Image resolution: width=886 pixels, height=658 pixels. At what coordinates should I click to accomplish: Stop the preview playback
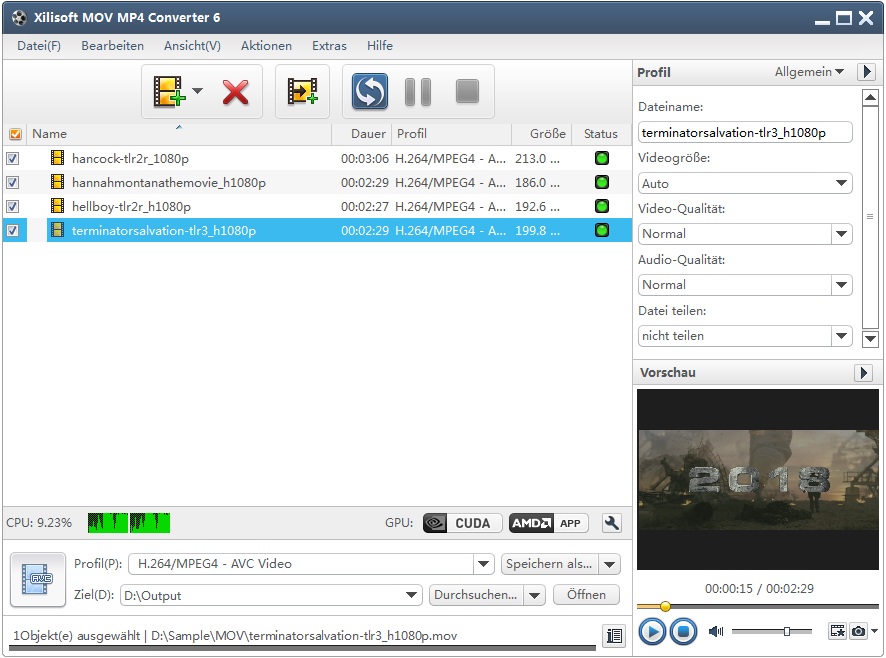pyautogui.click(x=683, y=631)
